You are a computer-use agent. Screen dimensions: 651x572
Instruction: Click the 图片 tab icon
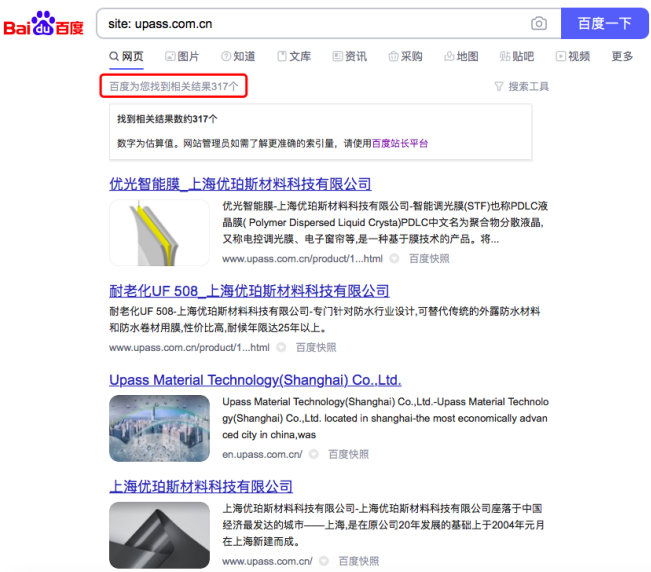pos(170,56)
